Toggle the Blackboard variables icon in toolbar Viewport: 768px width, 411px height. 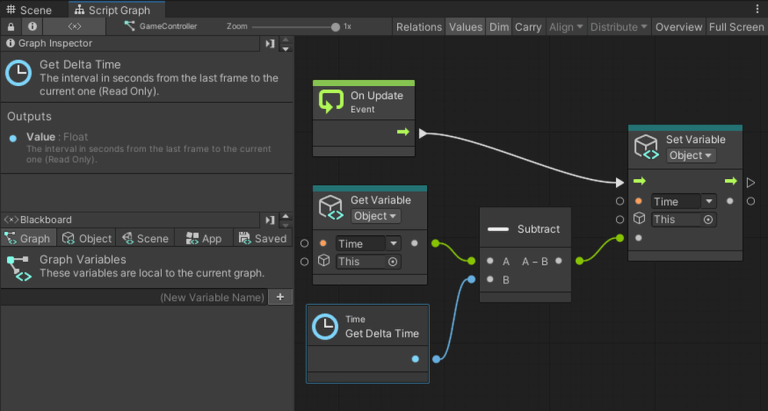[x=75, y=27]
